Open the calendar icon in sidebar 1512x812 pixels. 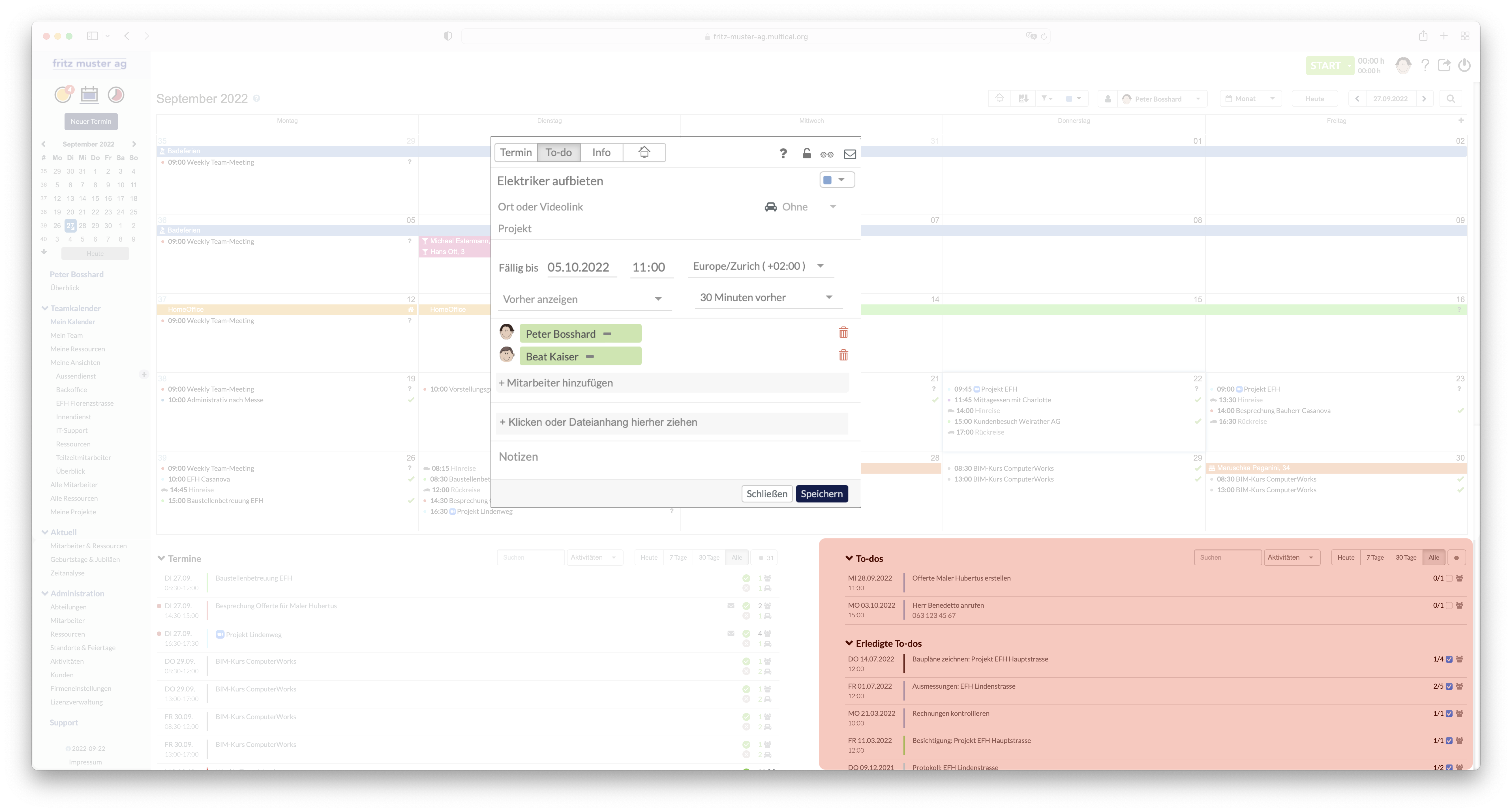pos(89,94)
